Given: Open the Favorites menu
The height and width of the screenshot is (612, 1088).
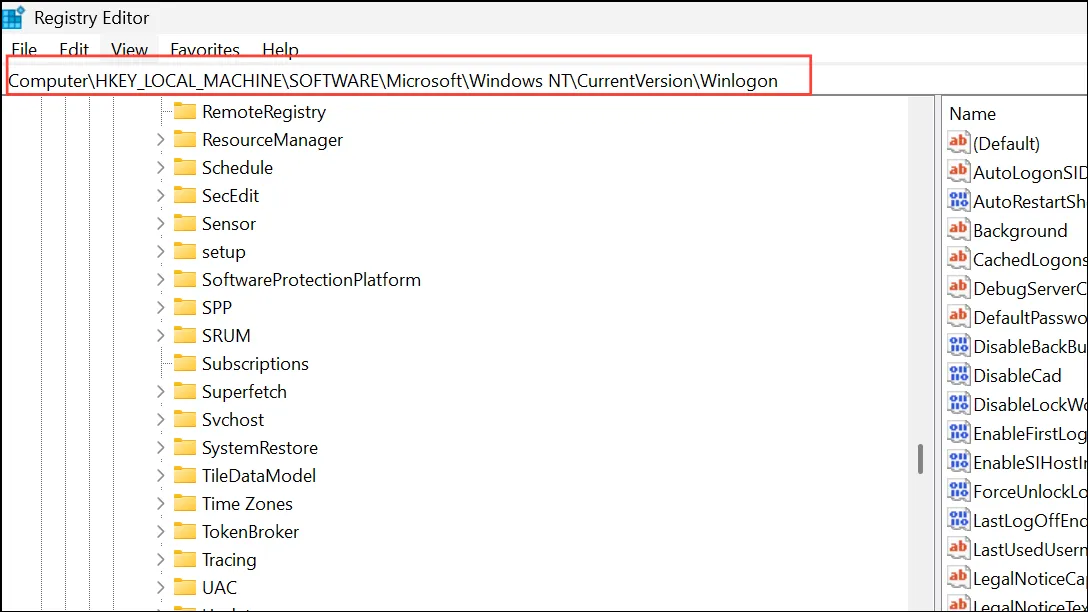Looking at the screenshot, I should coord(205,50).
